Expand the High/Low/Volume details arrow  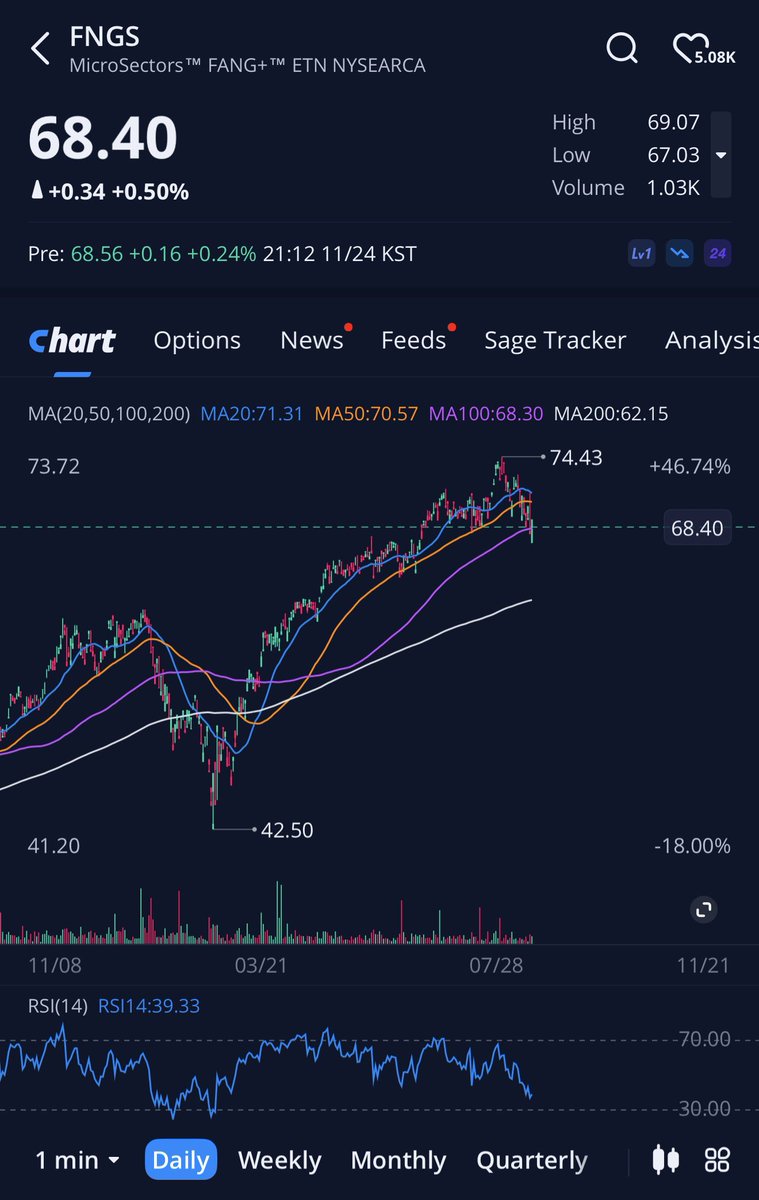pos(721,155)
